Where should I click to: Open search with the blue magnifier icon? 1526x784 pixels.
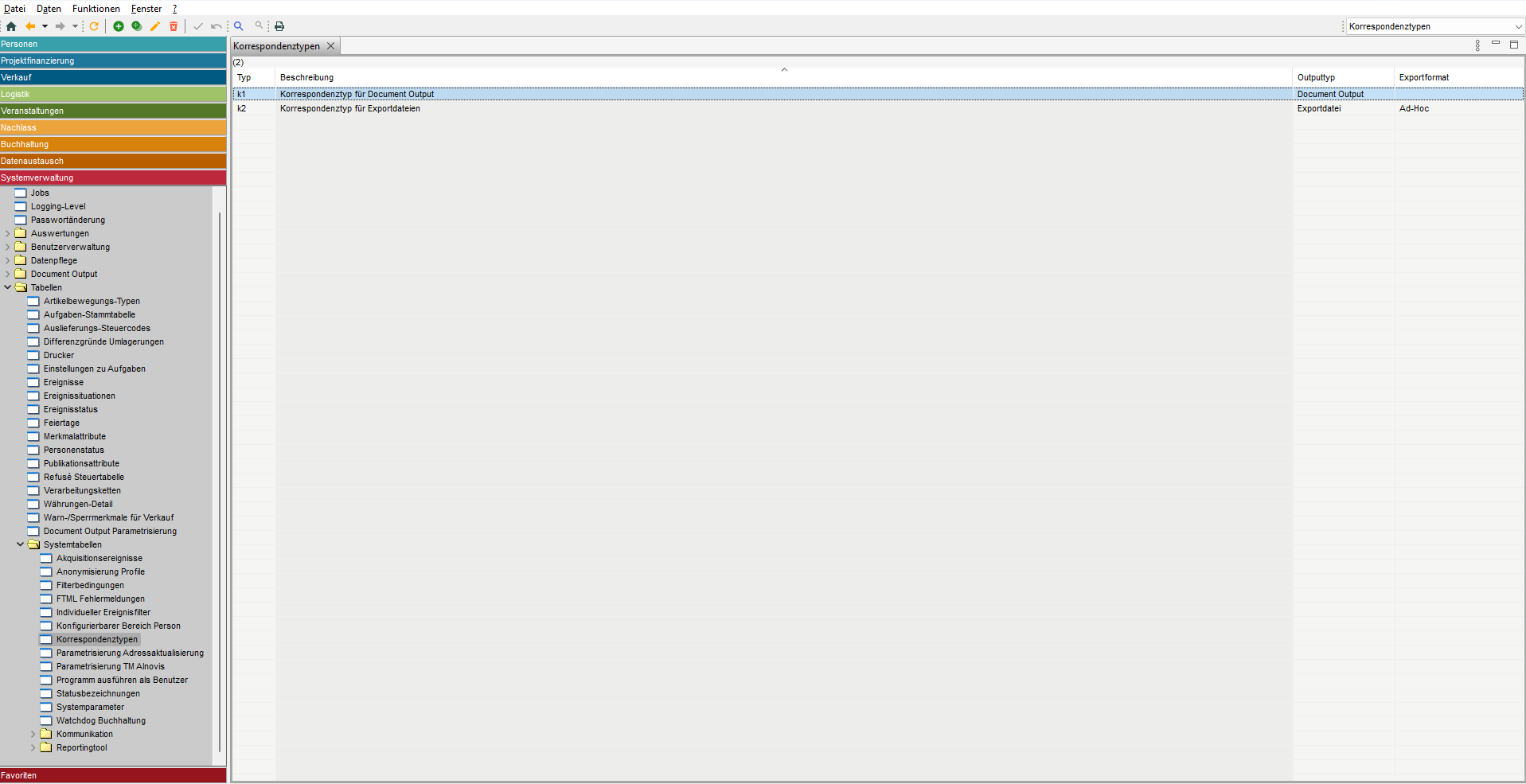pos(239,26)
